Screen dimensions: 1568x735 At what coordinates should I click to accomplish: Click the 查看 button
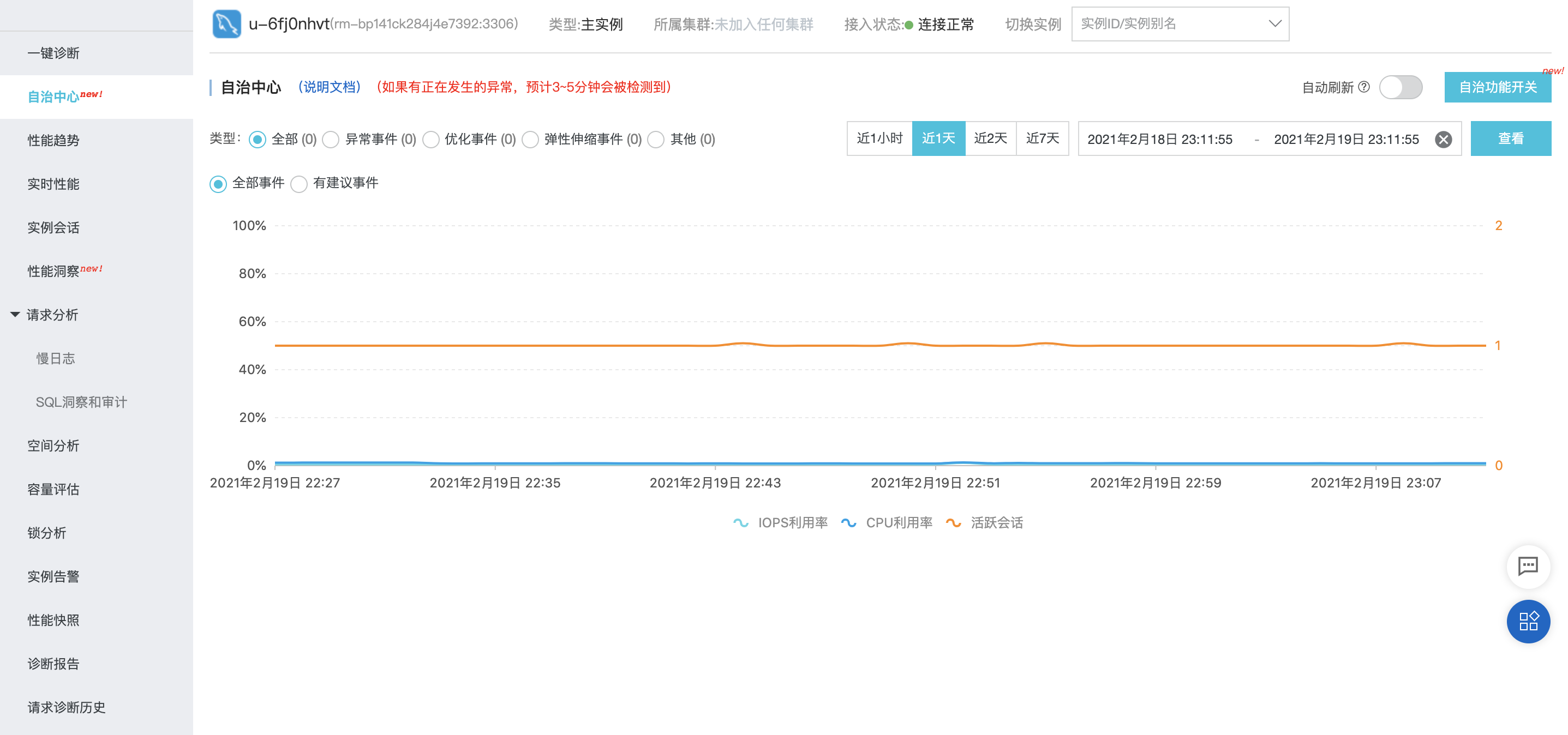click(1510, 138)
